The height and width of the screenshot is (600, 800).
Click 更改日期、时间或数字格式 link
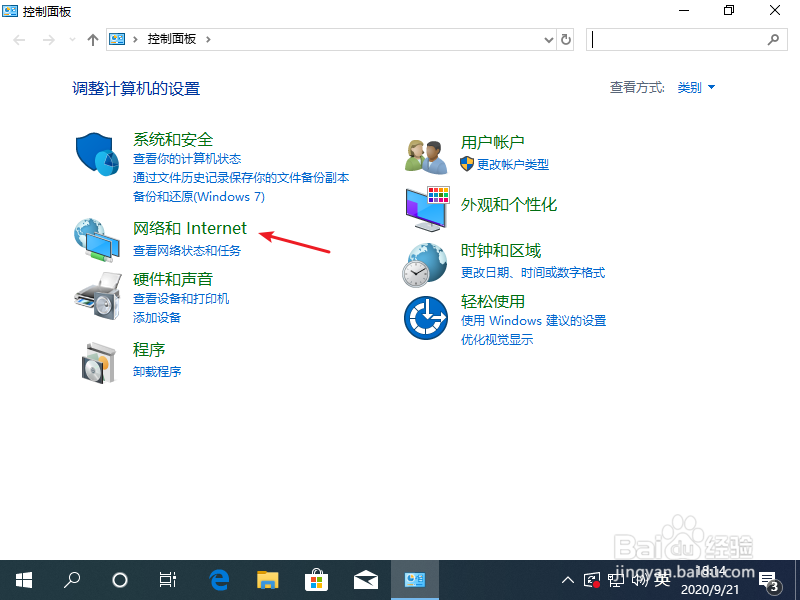[533, 273]
